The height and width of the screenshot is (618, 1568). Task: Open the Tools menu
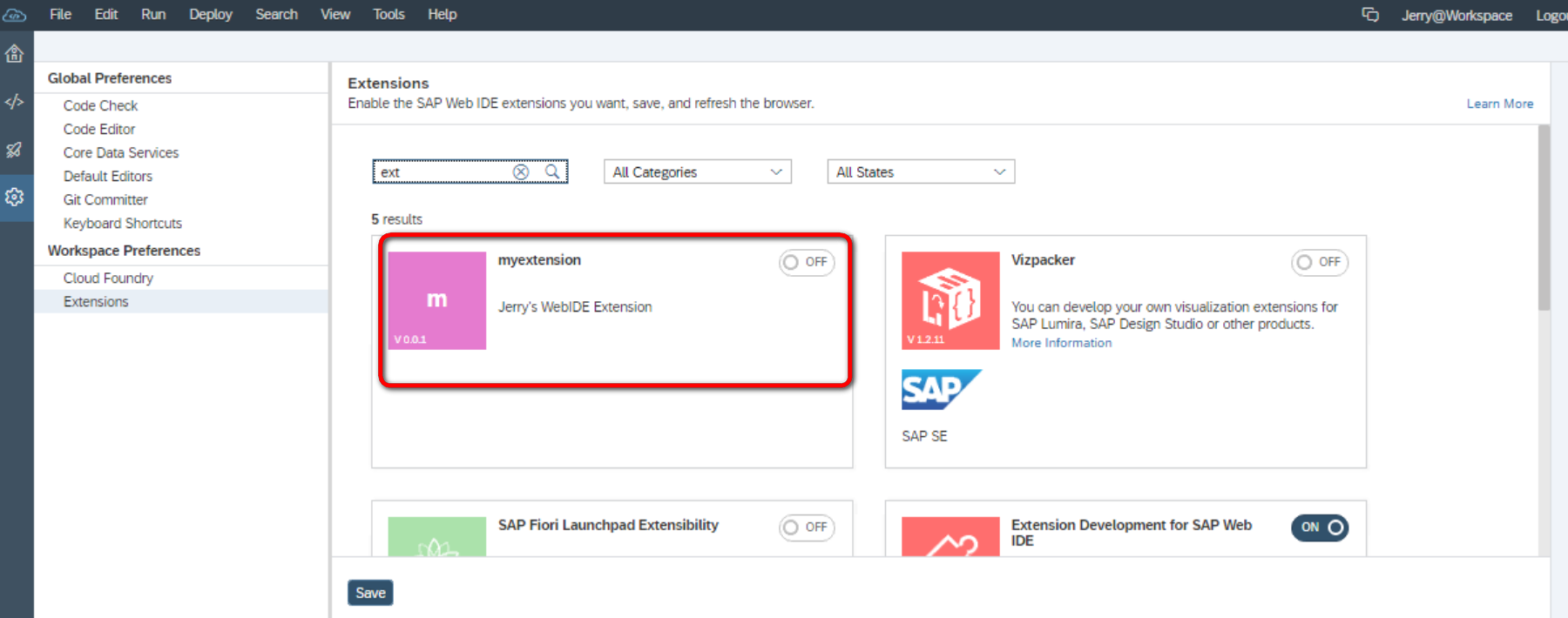click(389, 15)
